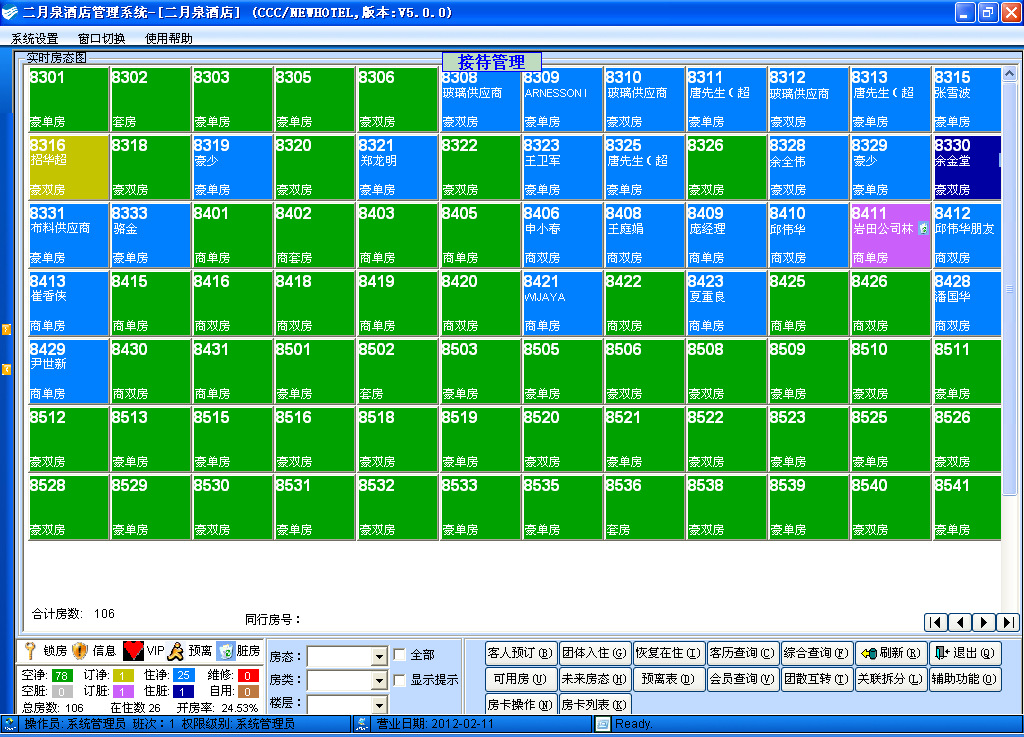Click the 房卡操作 (N) button
The width and height of the screenshot is (1024, 737).
click(520, 704)
